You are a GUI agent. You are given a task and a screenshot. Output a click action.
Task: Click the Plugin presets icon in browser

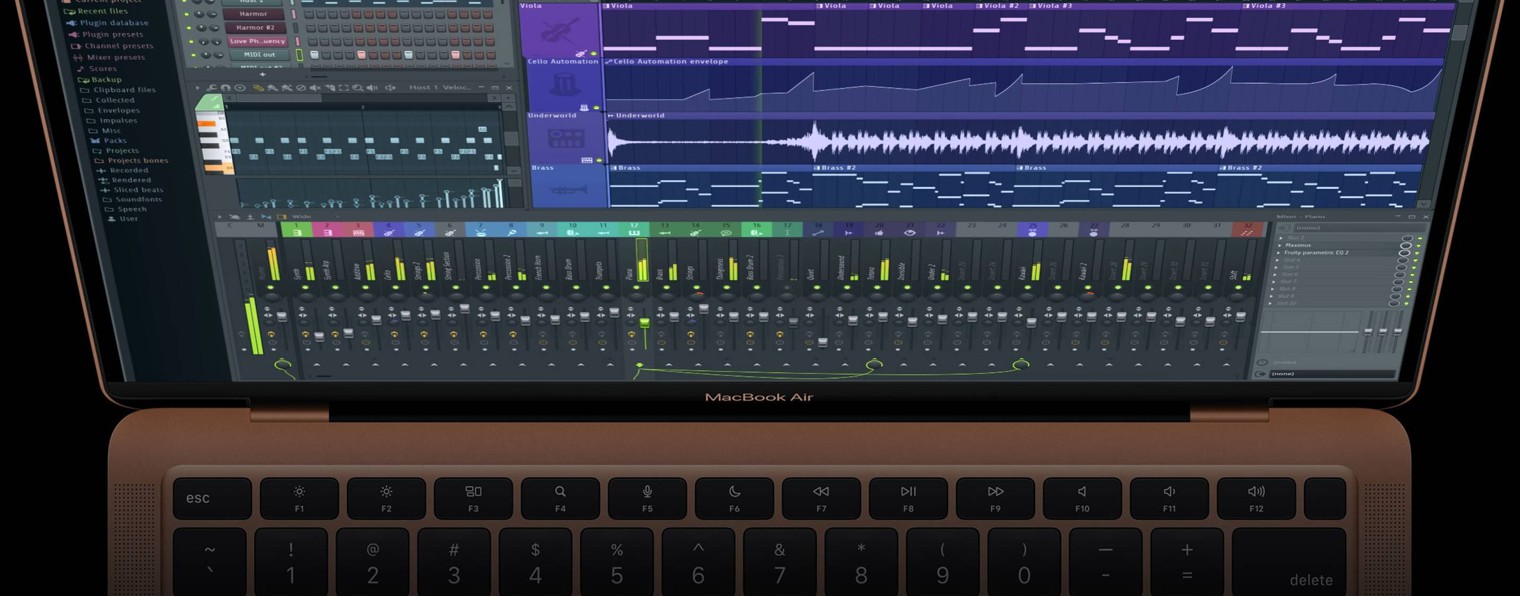[74, 34]
